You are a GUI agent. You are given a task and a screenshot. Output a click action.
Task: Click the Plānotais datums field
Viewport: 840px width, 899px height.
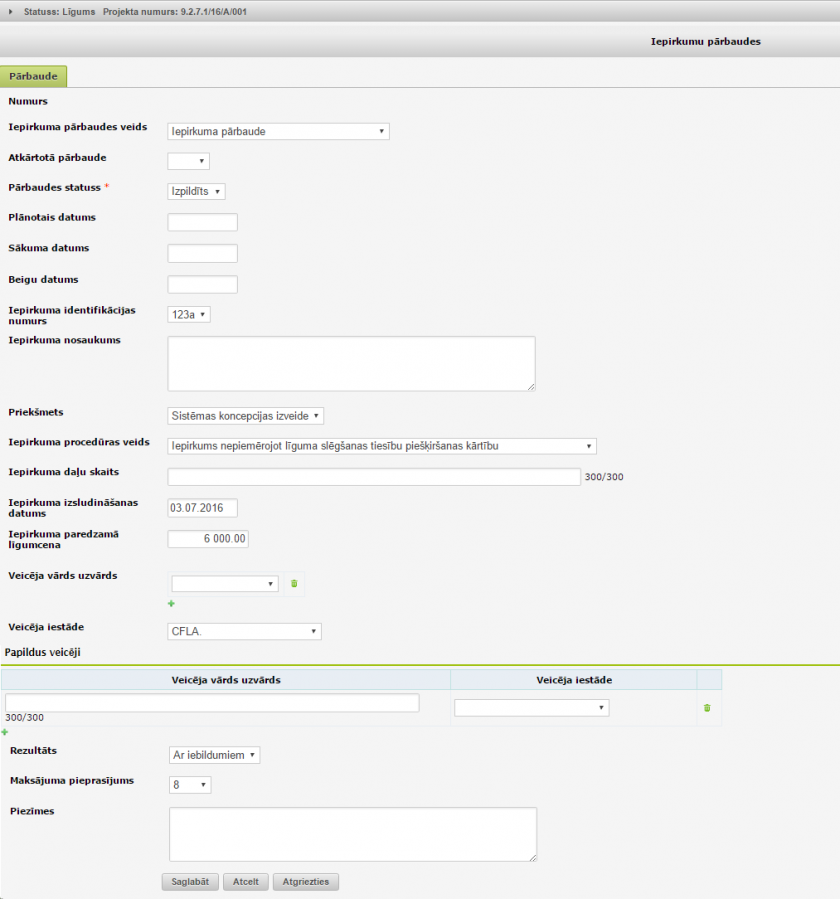coord(203,222)
